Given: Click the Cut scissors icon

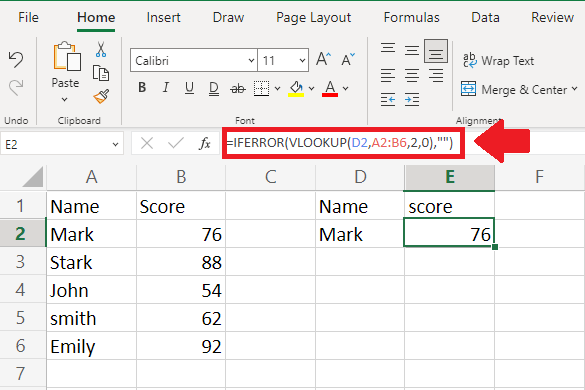Looking at the screenshot, I should click(101, 50).
